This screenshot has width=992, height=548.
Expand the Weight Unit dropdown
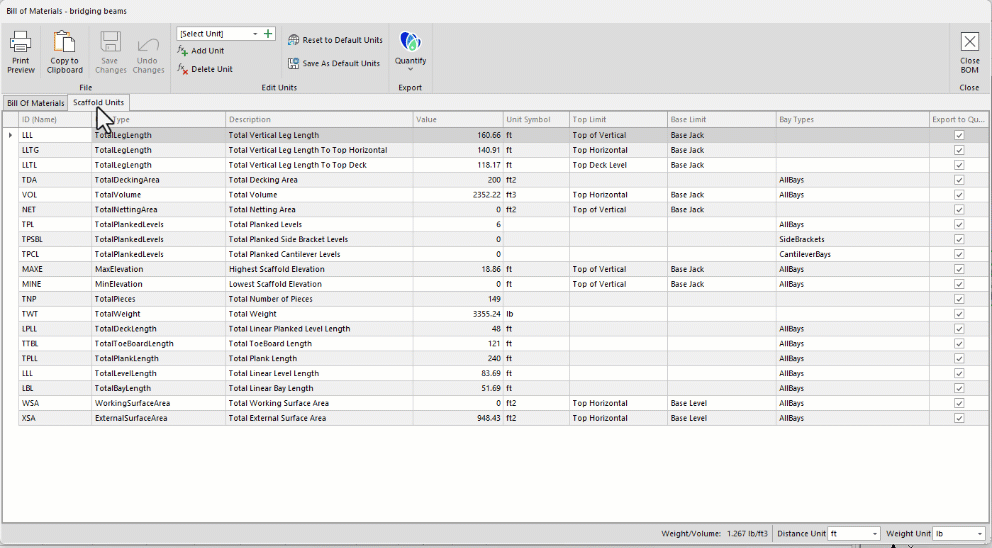pos(978,534)
